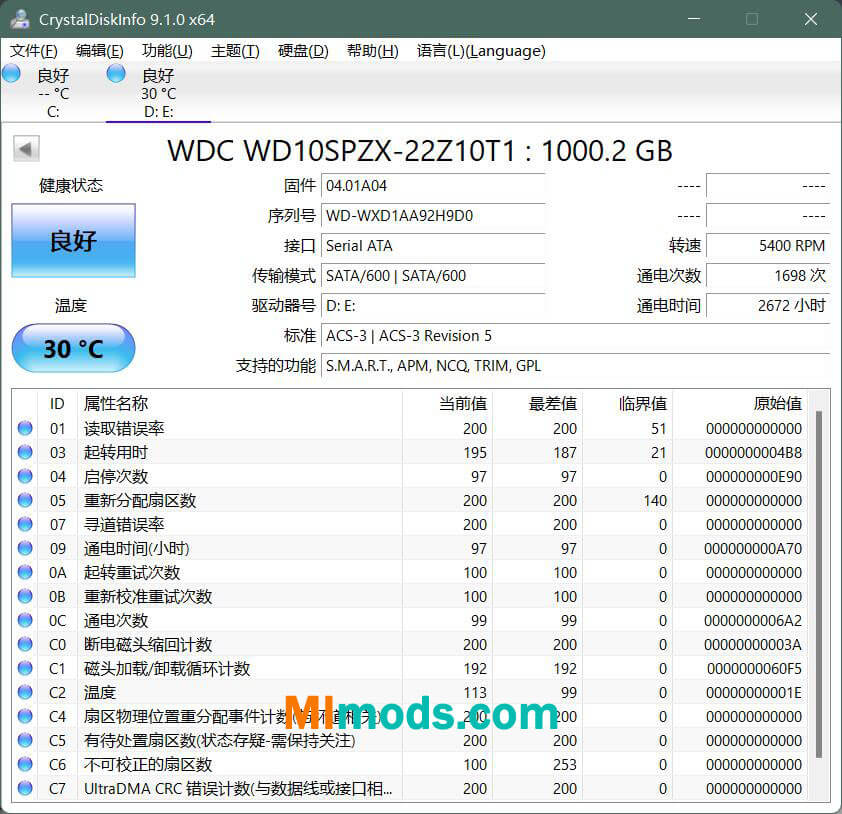The height and width of the screenshot is (814, 842).
Task: Click the supported features field S.M.A.R.T., APM
Action: tap(576, 366)
